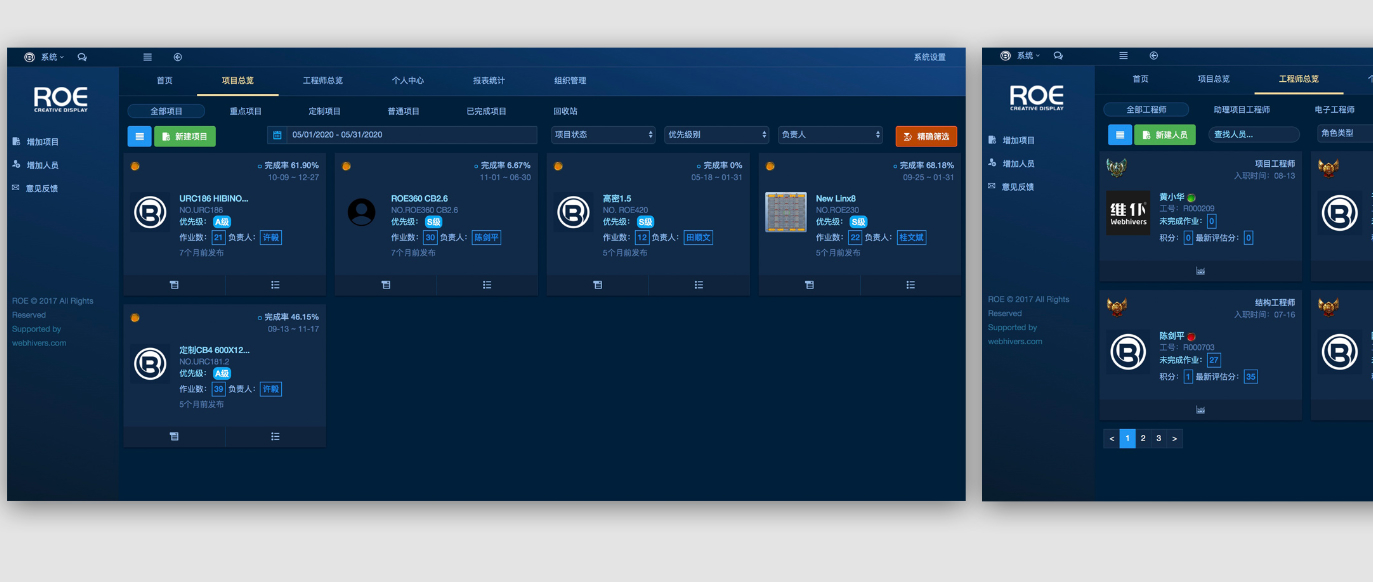Go to page 2 in engineer pagination

point(1143,438)
